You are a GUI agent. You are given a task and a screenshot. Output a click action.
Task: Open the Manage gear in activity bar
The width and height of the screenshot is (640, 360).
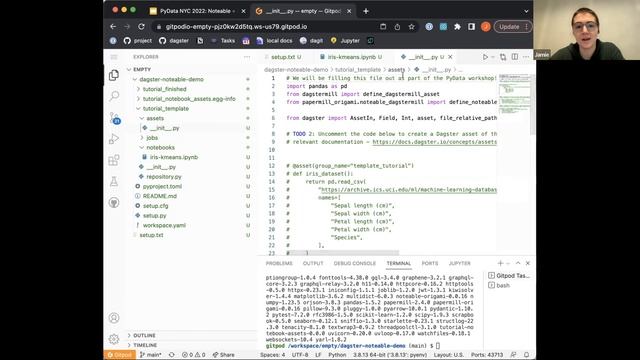pos(114,339)
